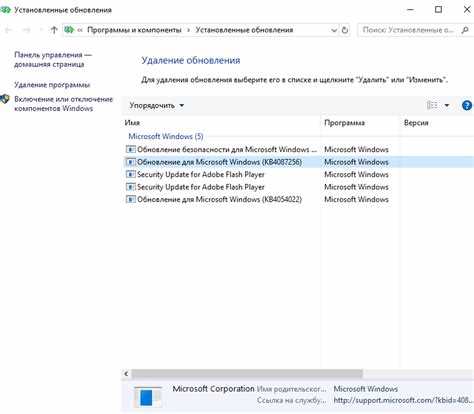Click the Back arrow navigation icon
This screenshot has width=474, height=414.
tap(8, 30)
